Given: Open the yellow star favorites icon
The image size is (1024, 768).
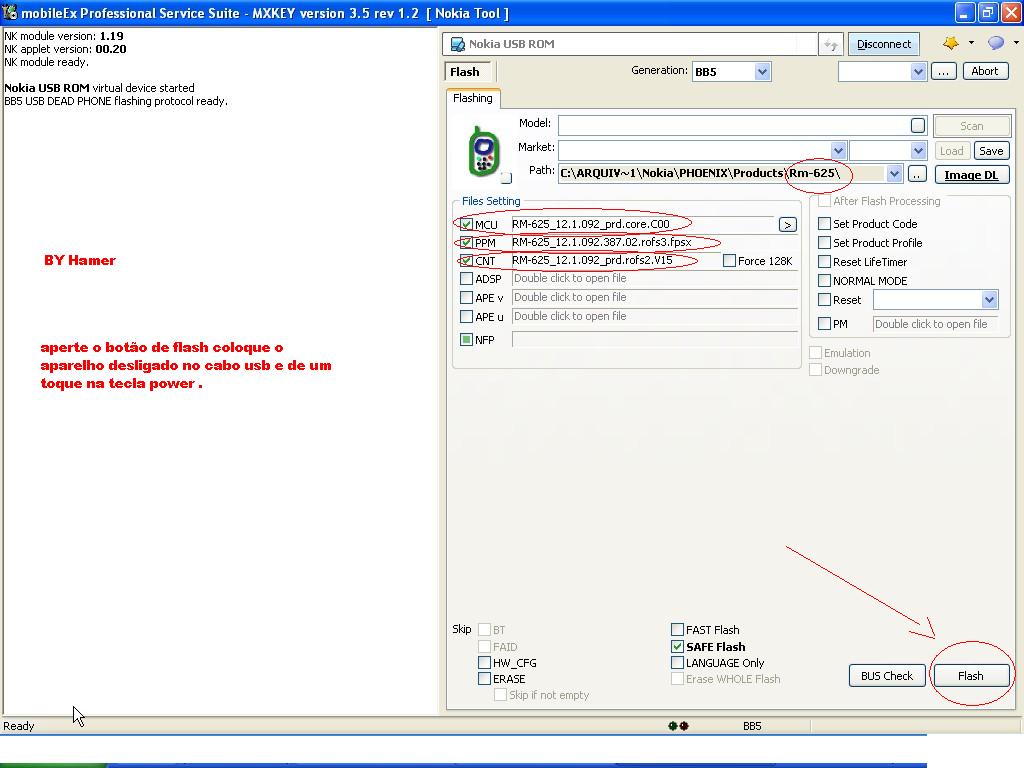Looking at the screenshot, I should pos(951,43).
